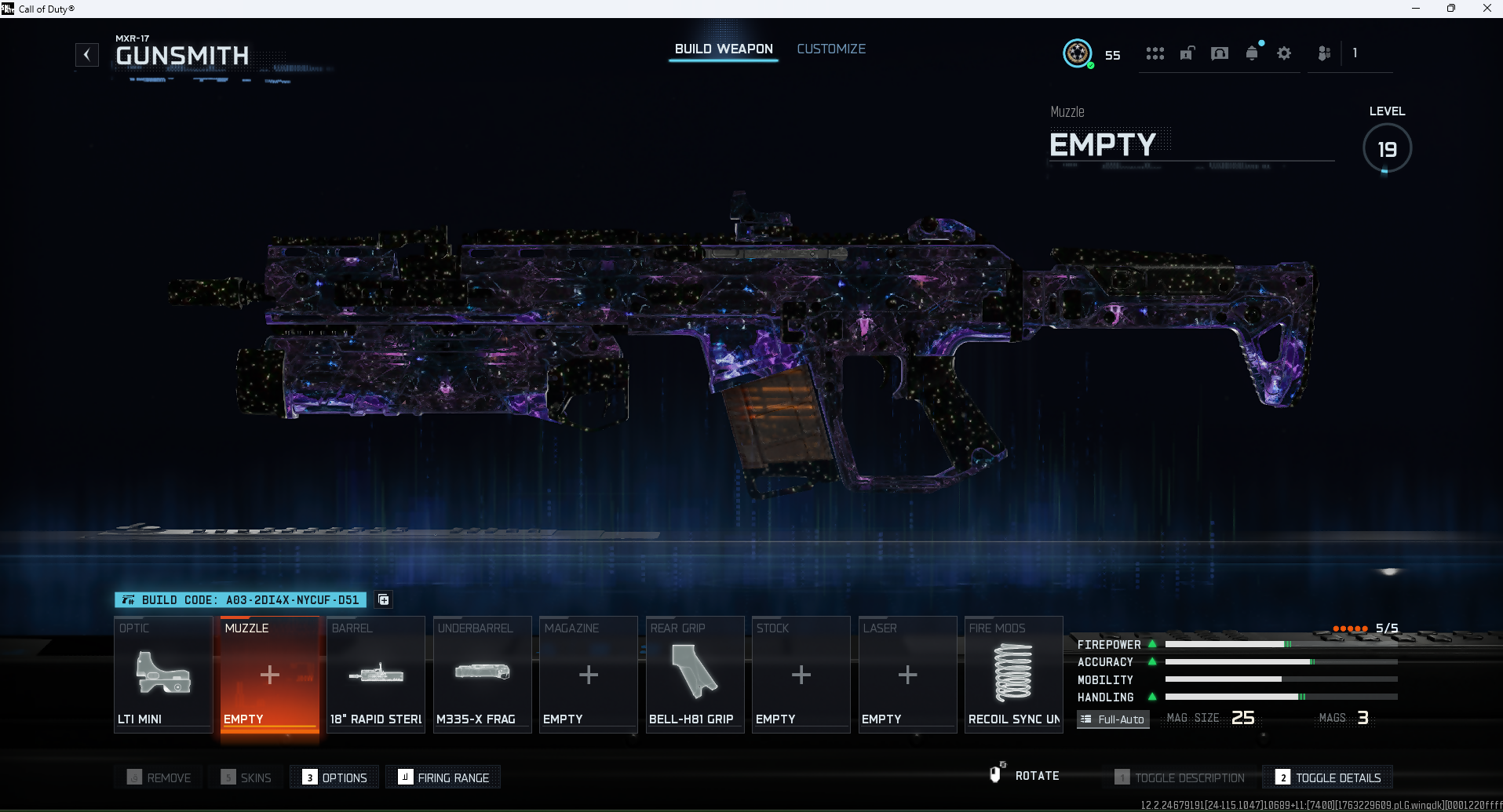Copy the build code with the copy icon
This screenshot has height=812, width=1503.
[x=383, y=600]
